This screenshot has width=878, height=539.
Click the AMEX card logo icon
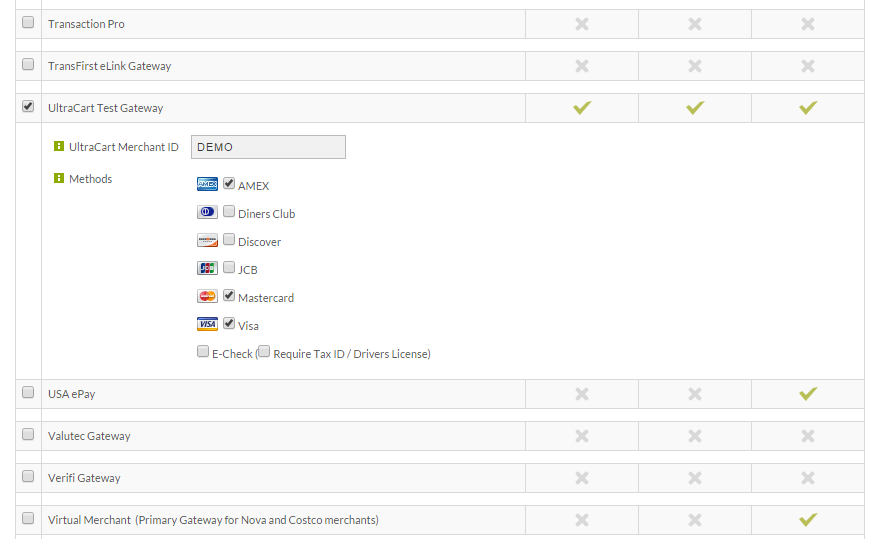[207, 184]
